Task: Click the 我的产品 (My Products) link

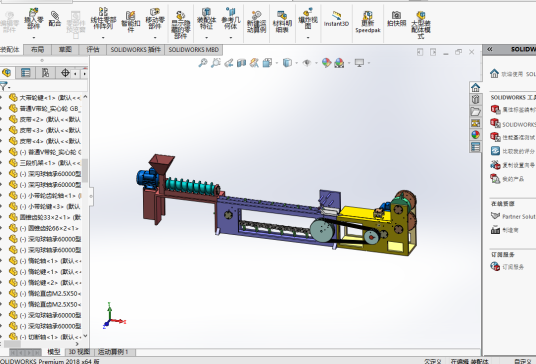Action: tap(507, 179)
